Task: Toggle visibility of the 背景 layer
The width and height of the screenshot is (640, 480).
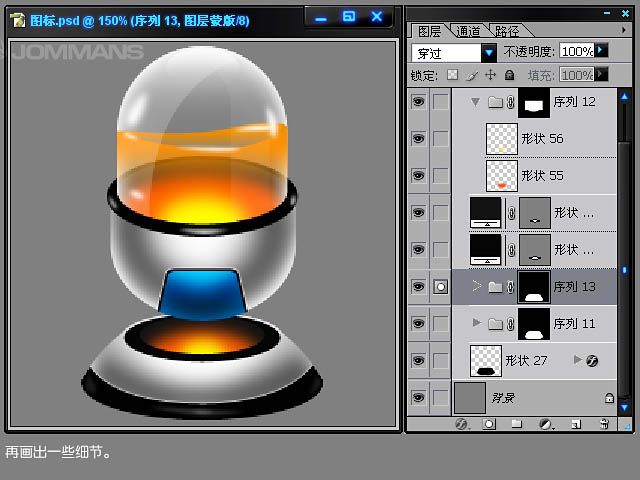Action: click(x=418, y=398)
